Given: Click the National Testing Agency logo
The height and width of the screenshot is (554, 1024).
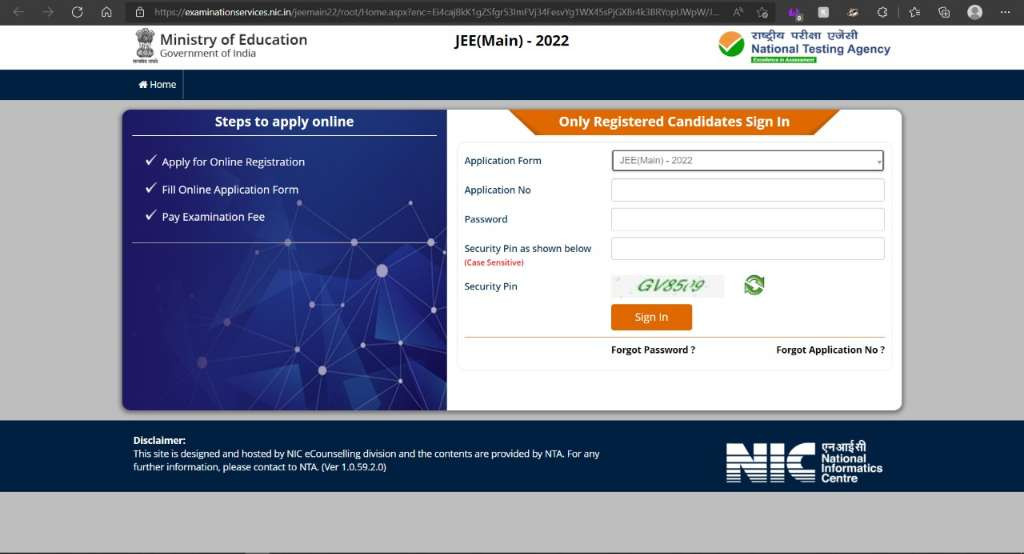Looking at the screenshot, I should [x=804, y=46].
